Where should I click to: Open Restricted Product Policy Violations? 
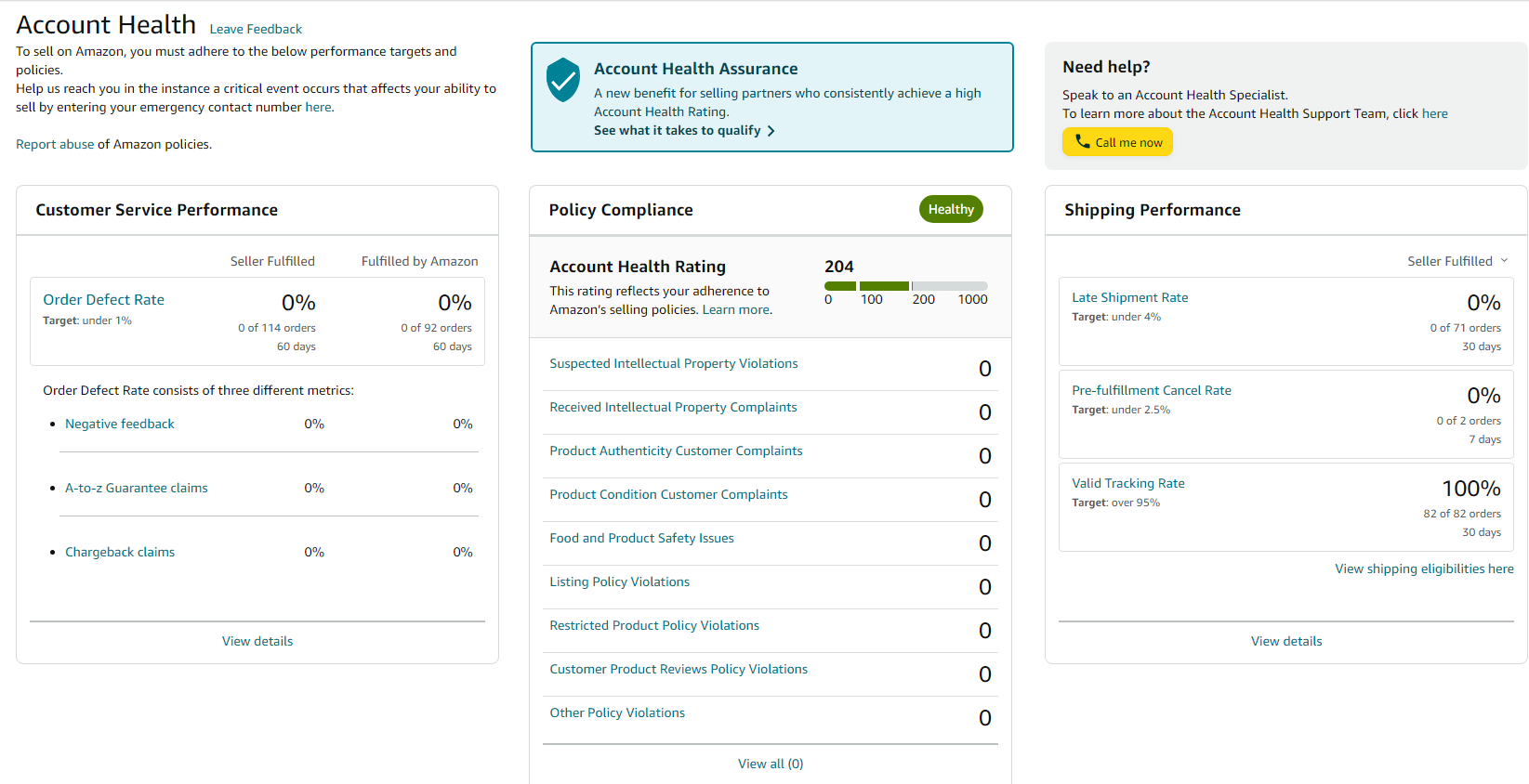tap(654, 625)
